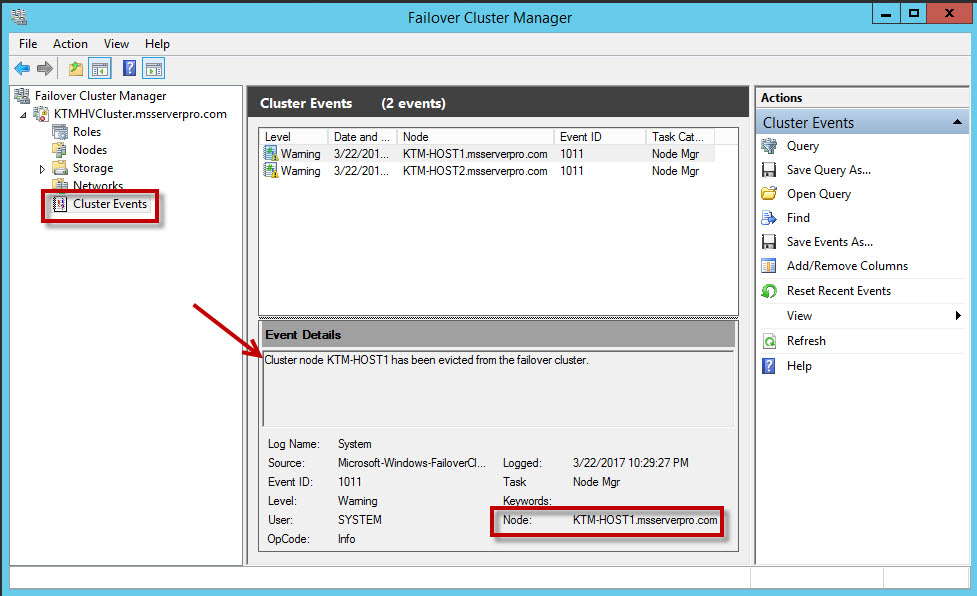The image size is (977, 596).
Task: Select Networks in the cluster tree
Action: tap(98, 186)
